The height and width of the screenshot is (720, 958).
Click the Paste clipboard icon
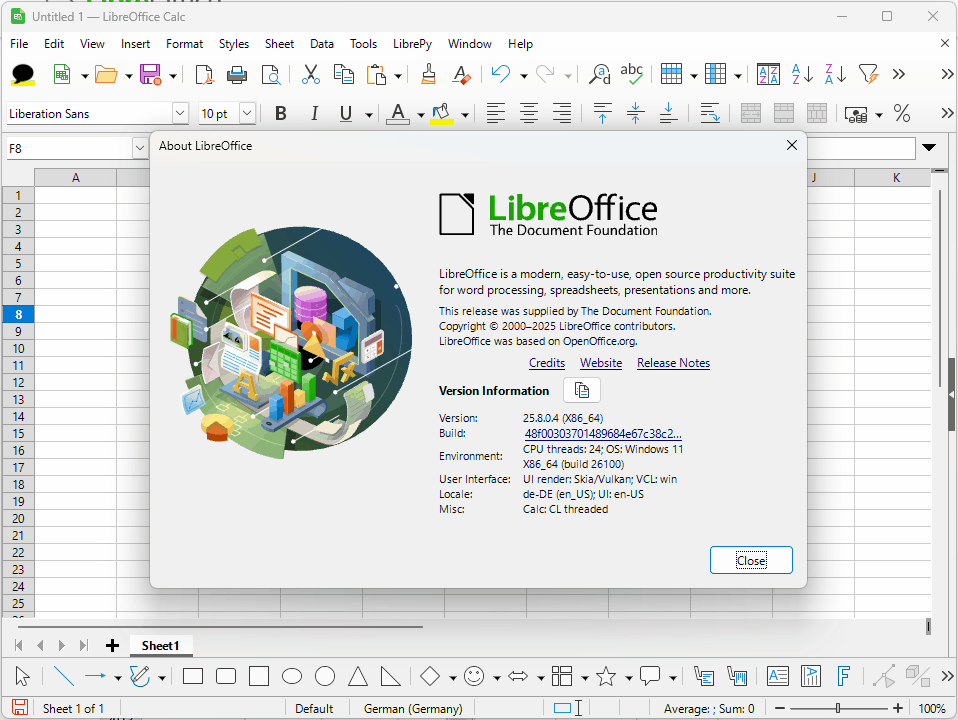coord(376,75)
